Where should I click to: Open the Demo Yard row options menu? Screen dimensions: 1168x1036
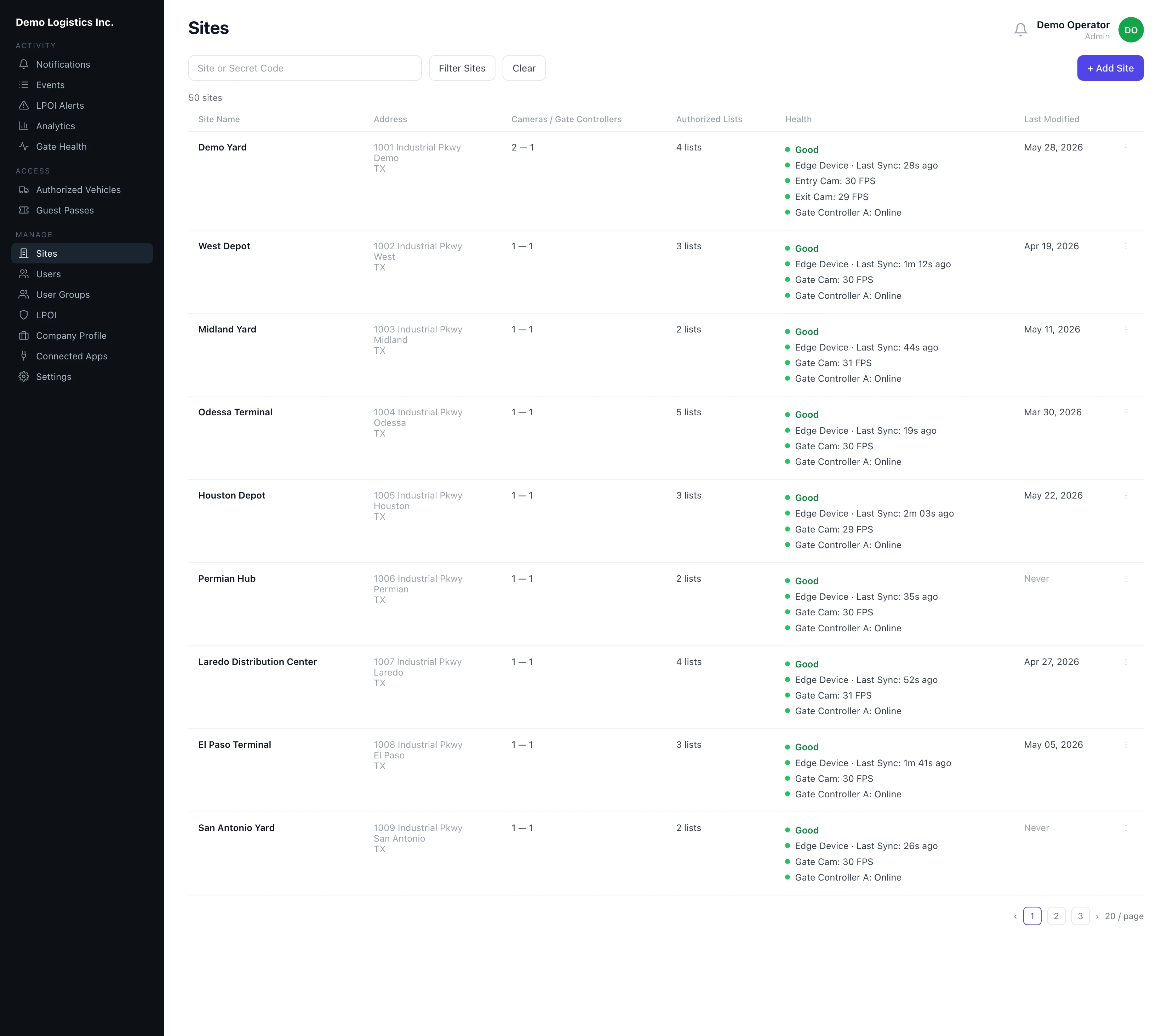[x=1126, y=148]
